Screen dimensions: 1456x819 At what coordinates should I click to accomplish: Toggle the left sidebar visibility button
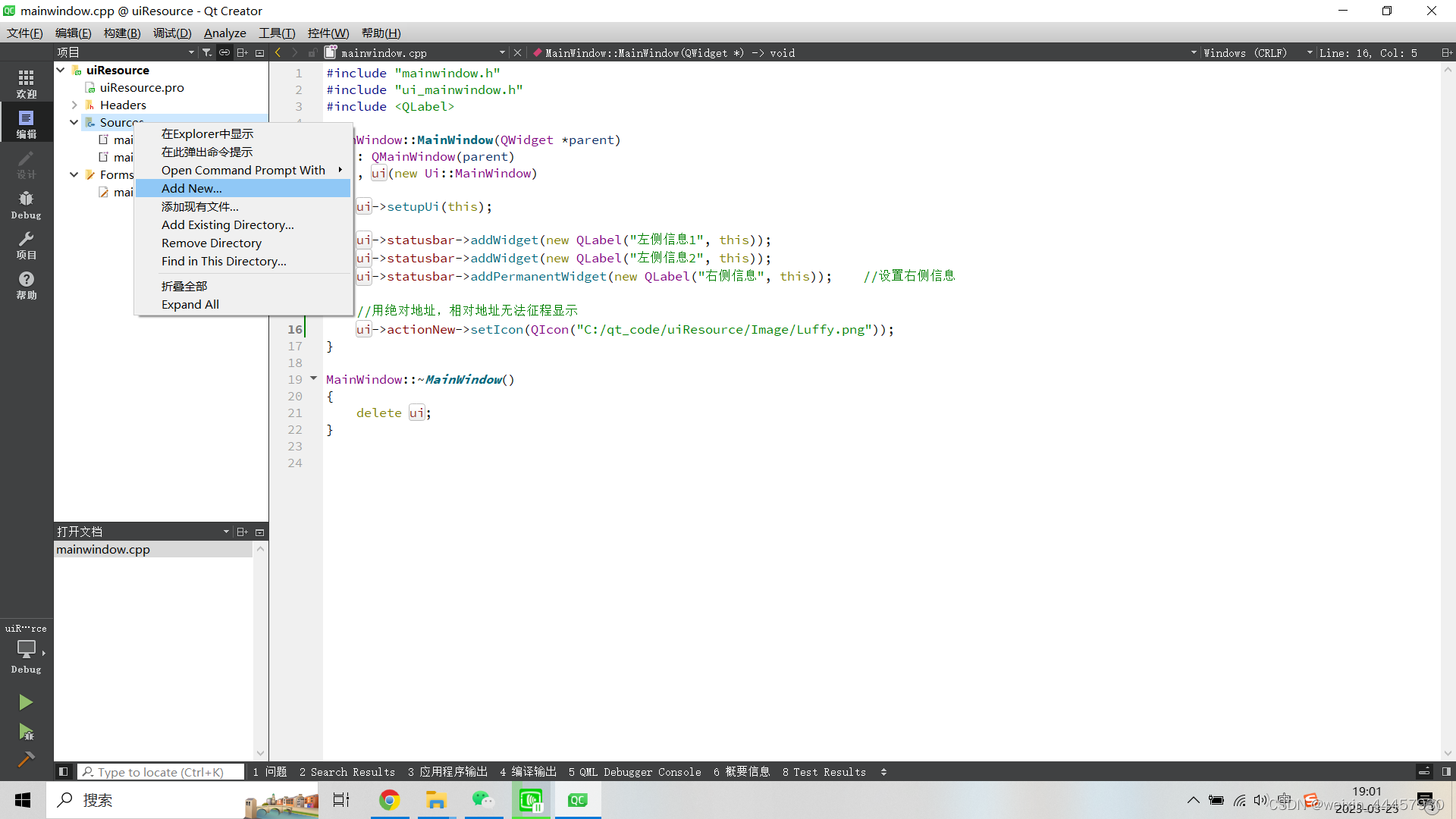coord(64,771)
